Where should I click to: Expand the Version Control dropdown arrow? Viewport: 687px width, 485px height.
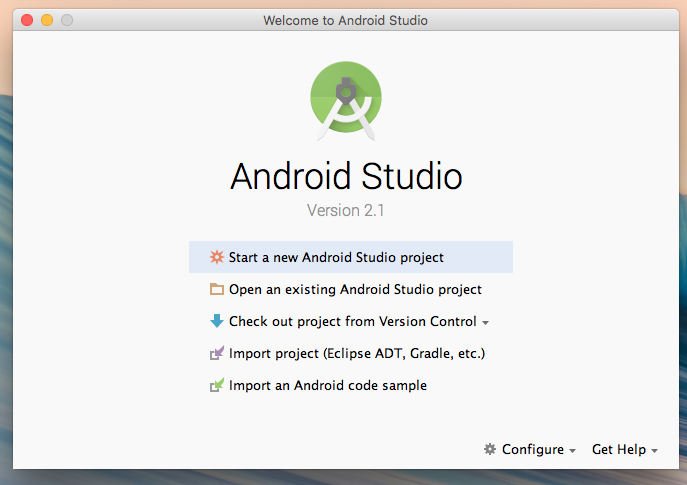(486, 323)
